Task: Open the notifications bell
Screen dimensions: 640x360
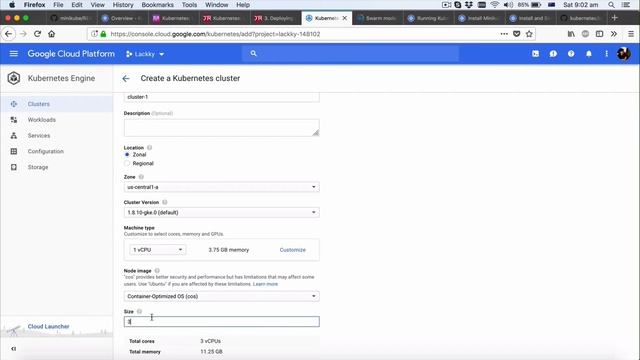Action: pos(589,53)
